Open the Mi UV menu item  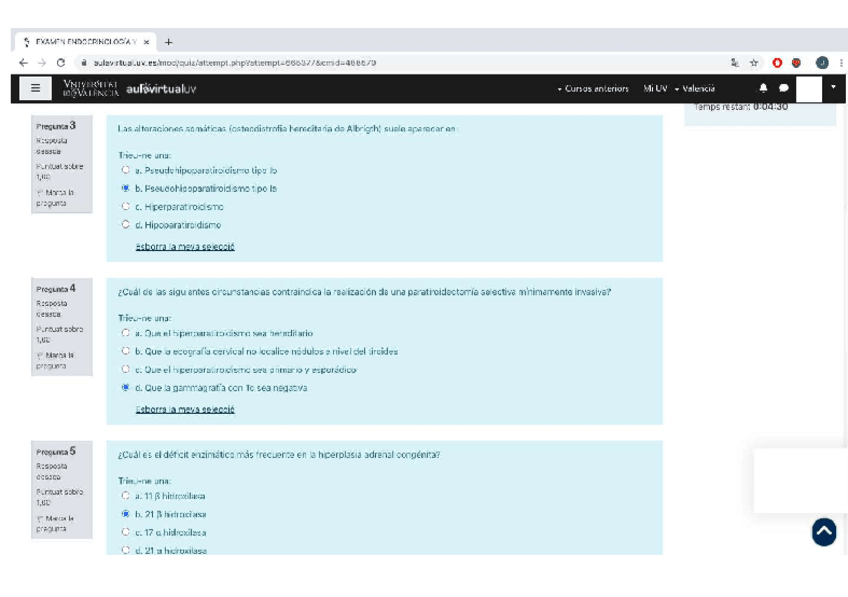655,89
